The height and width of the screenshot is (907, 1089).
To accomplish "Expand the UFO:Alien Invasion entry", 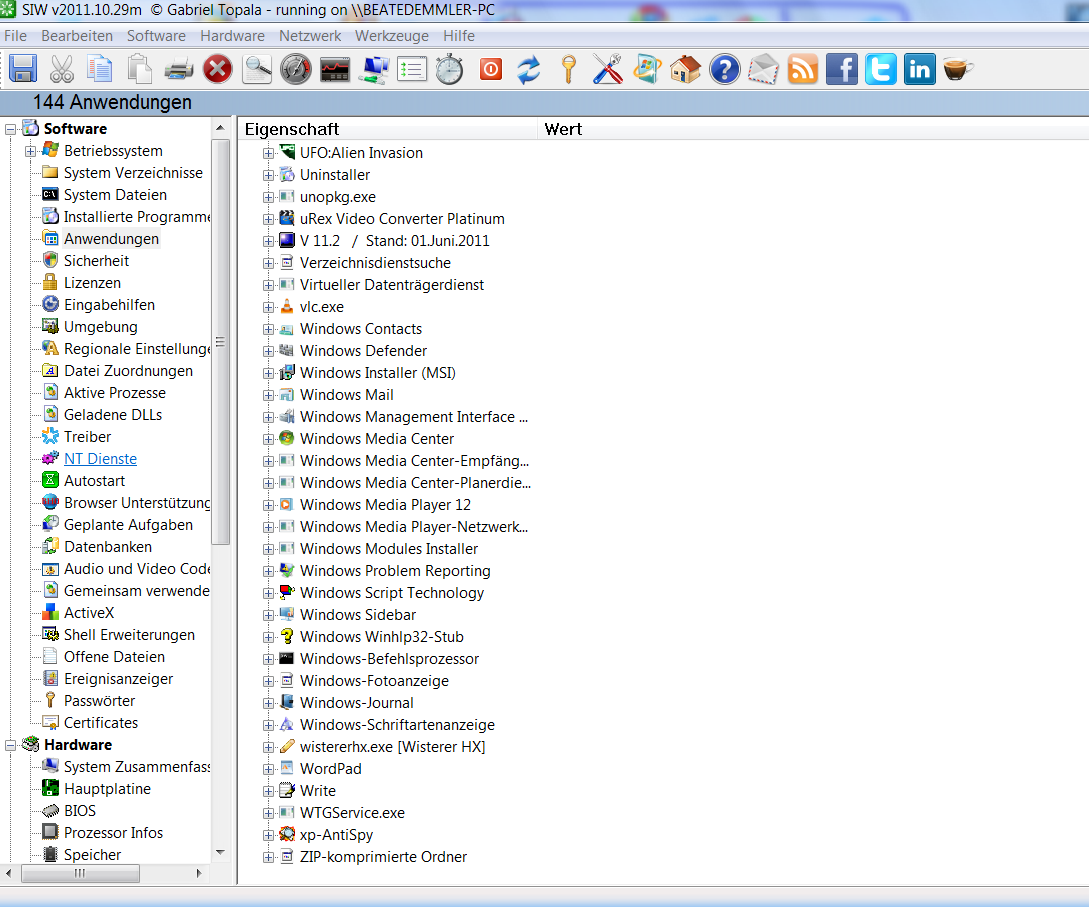I will click(269, 153).
